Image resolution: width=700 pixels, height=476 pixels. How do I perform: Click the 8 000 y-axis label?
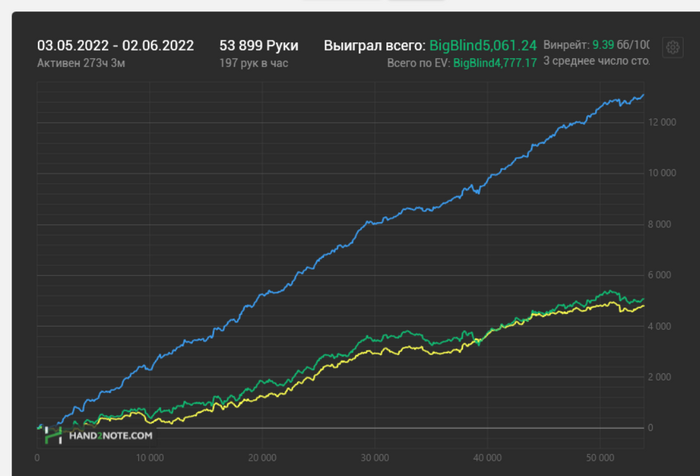pyautogui.click(x=659, y=225)
